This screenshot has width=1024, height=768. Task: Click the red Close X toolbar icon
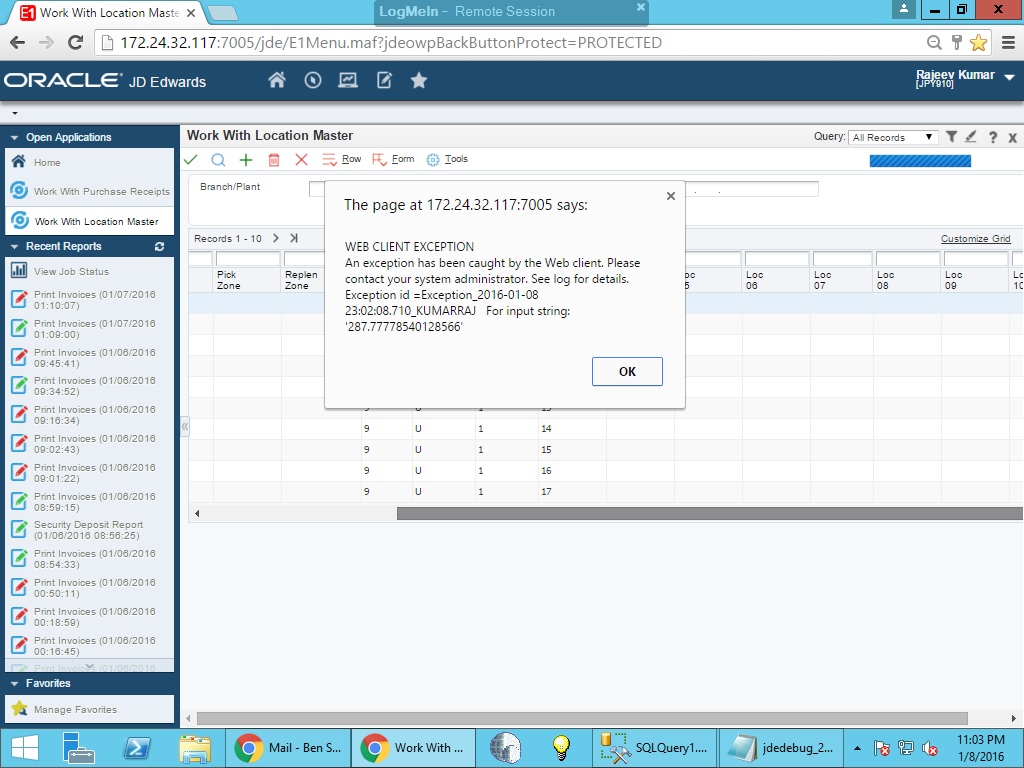[x=301, y=160]
